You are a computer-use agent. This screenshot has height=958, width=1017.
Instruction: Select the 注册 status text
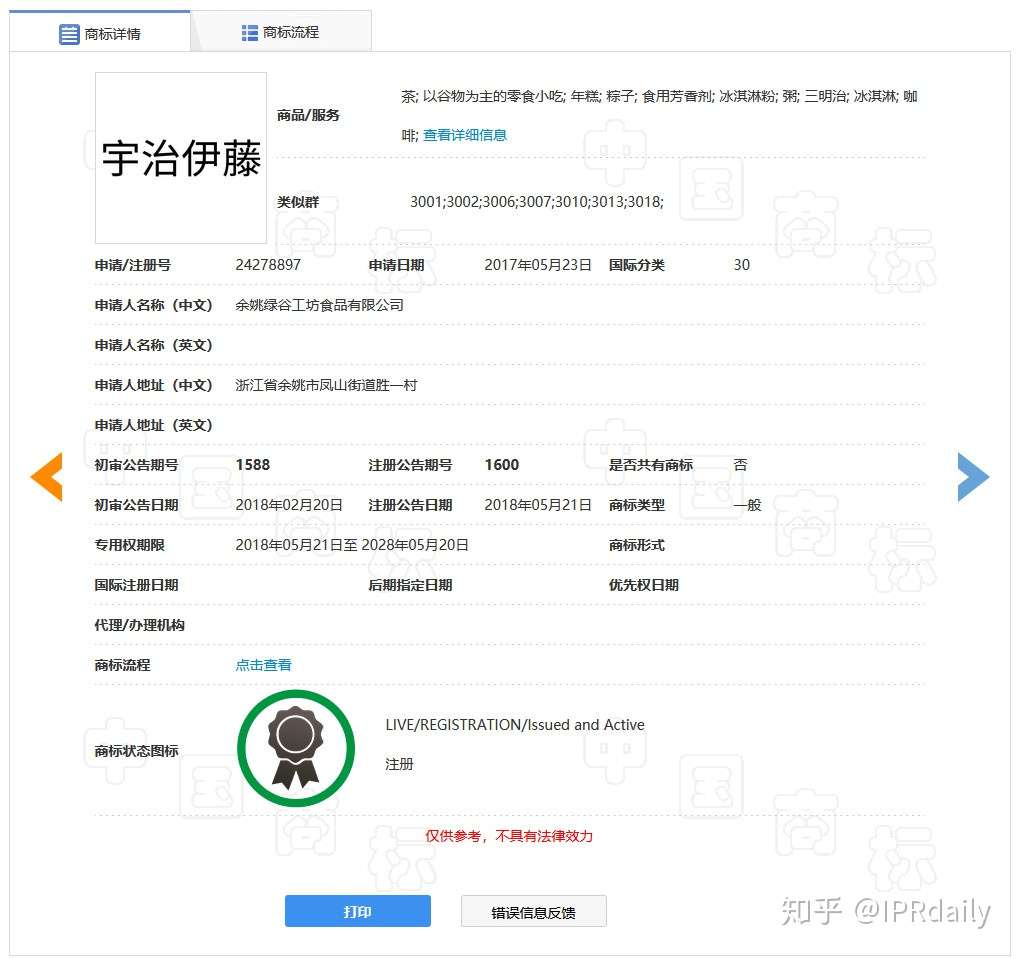click(x=400, y=764)
